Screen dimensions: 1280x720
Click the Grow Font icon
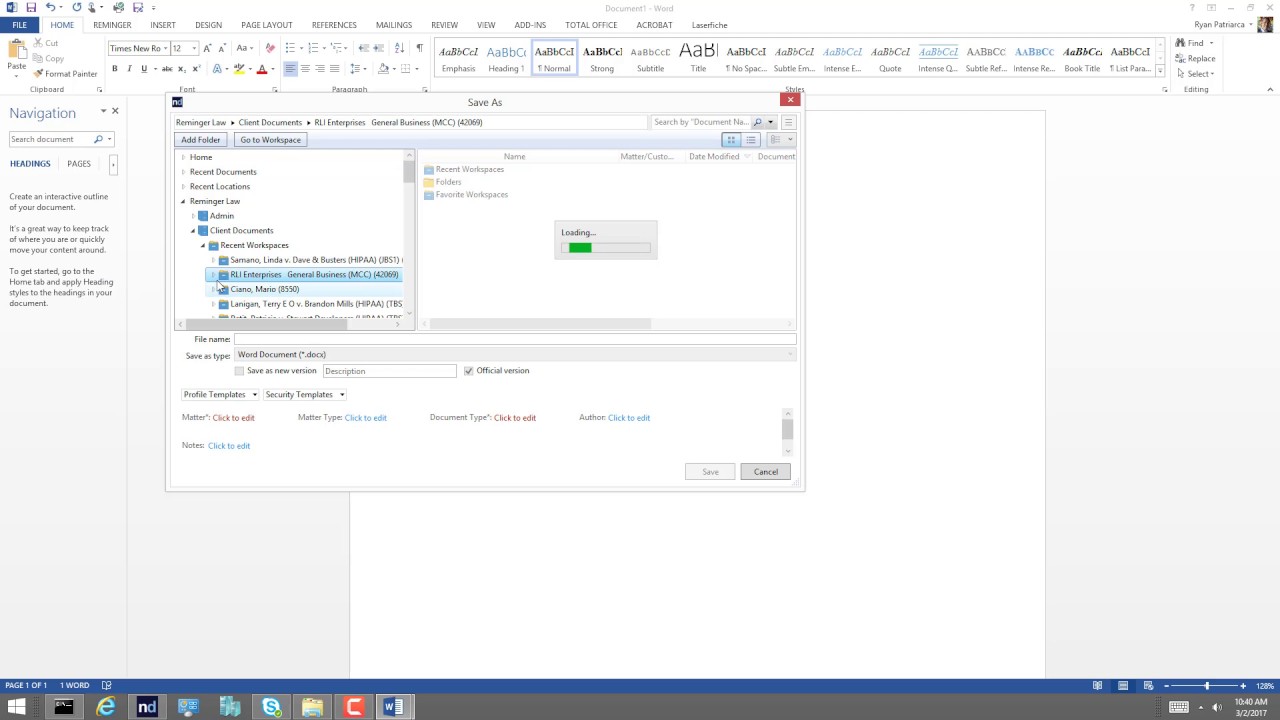click(207, 48)
